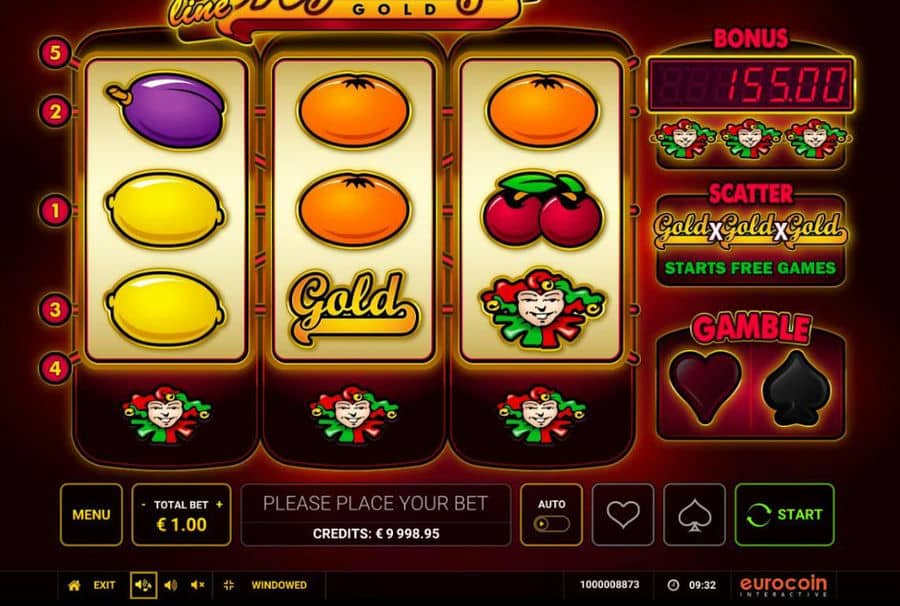Mute sound with crossed speaker icon
Image resolution: width=900 pixels, height=606 pixels.
pyautogui.click(x=197, y=585)
